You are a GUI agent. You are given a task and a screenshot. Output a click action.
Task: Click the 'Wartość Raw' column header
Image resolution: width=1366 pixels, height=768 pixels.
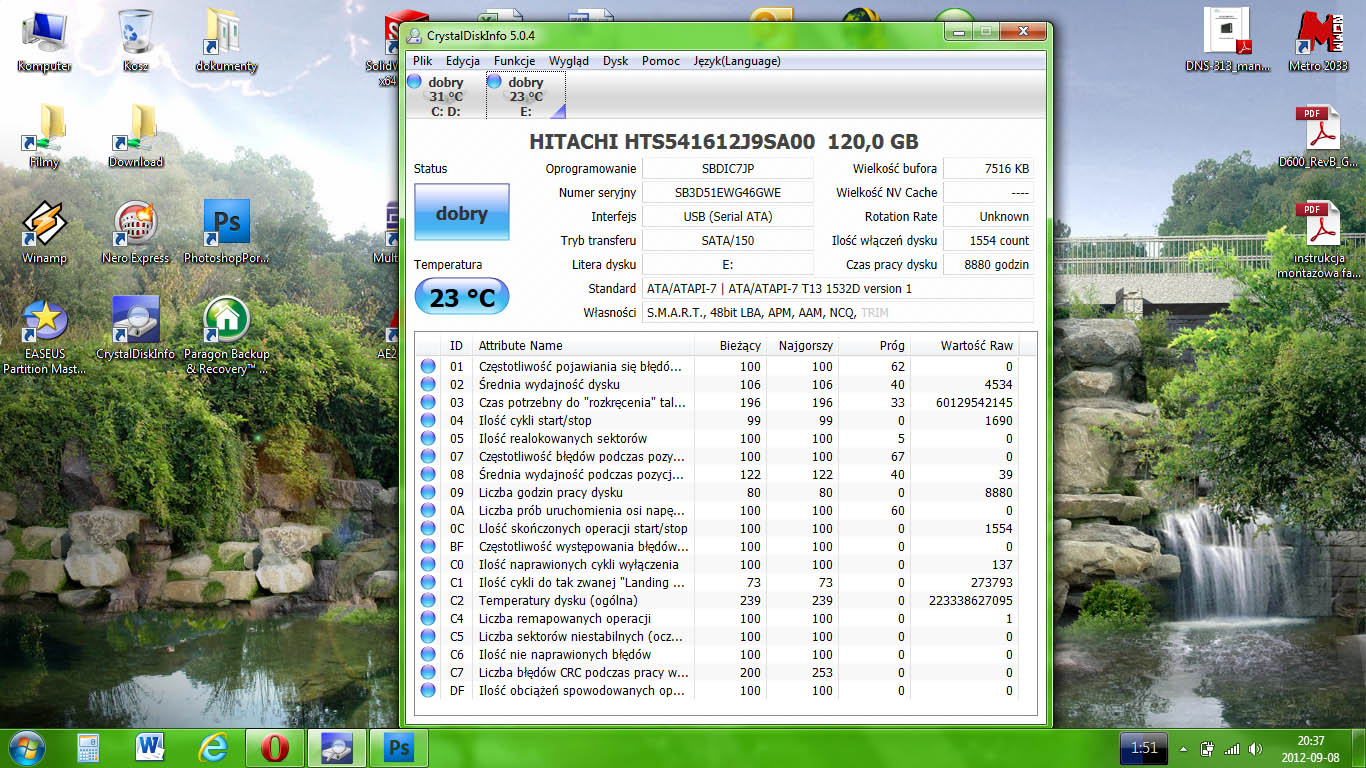pos(964,345)
